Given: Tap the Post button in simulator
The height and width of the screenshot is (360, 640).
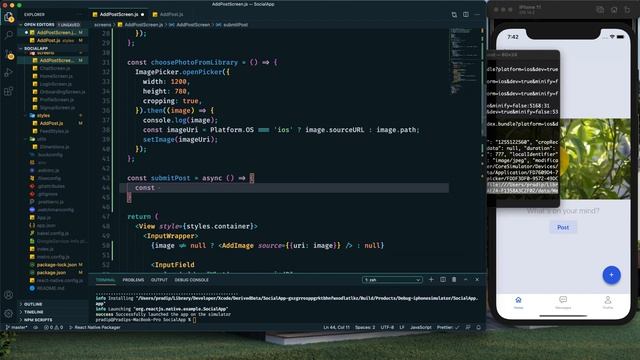Looking at the screenshot, I should (563, 227).
